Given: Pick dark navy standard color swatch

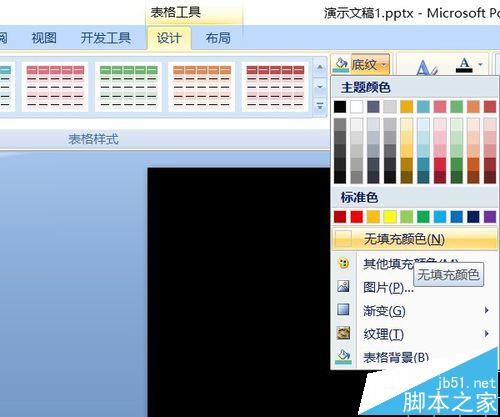Looking at the screenshot, I should (x=473, y=217).
